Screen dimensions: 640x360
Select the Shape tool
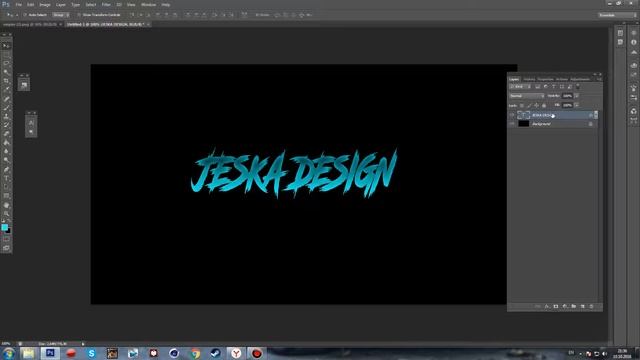pos(6,196)
